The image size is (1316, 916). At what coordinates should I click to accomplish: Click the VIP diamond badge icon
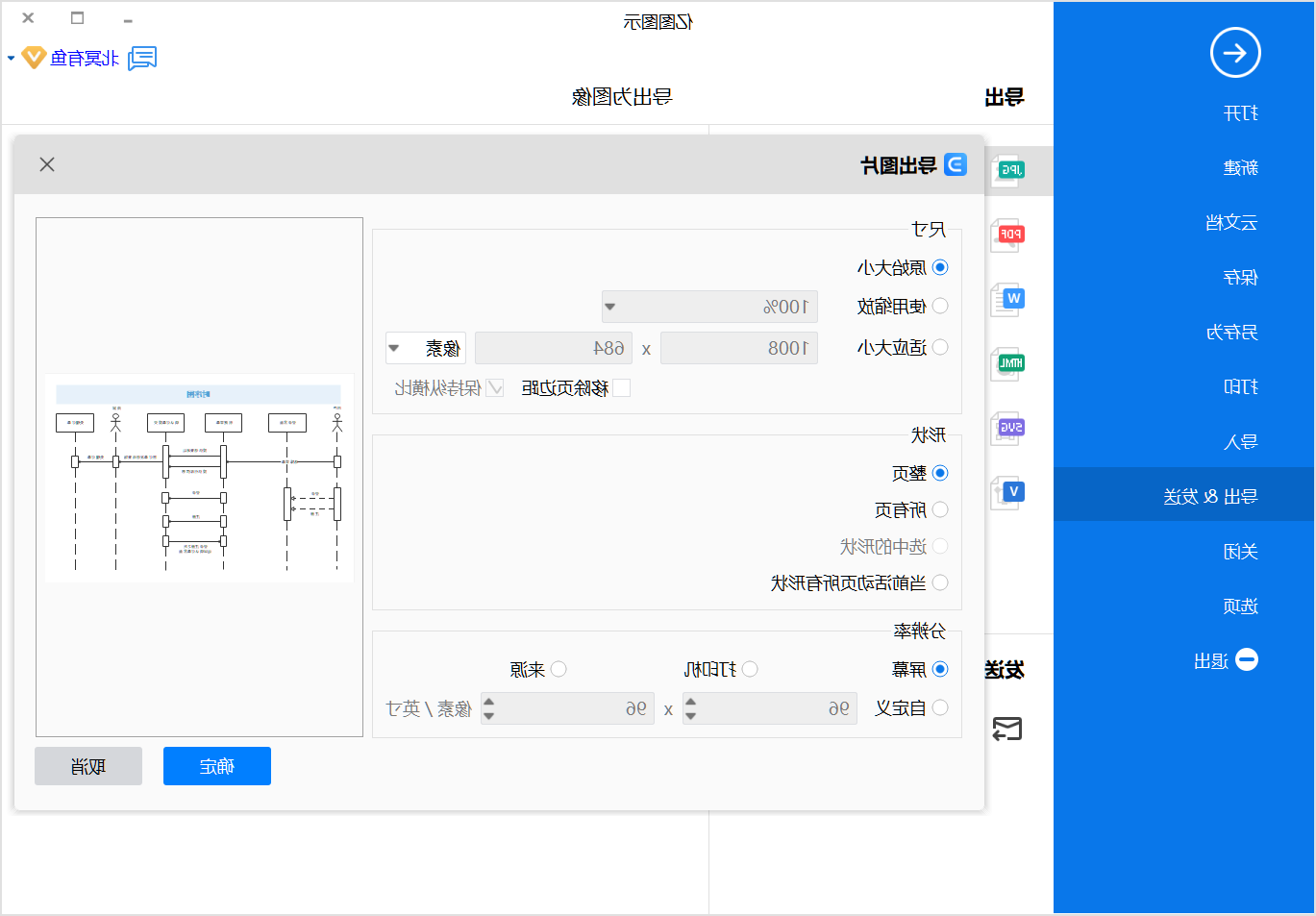[x=35, y=58]
